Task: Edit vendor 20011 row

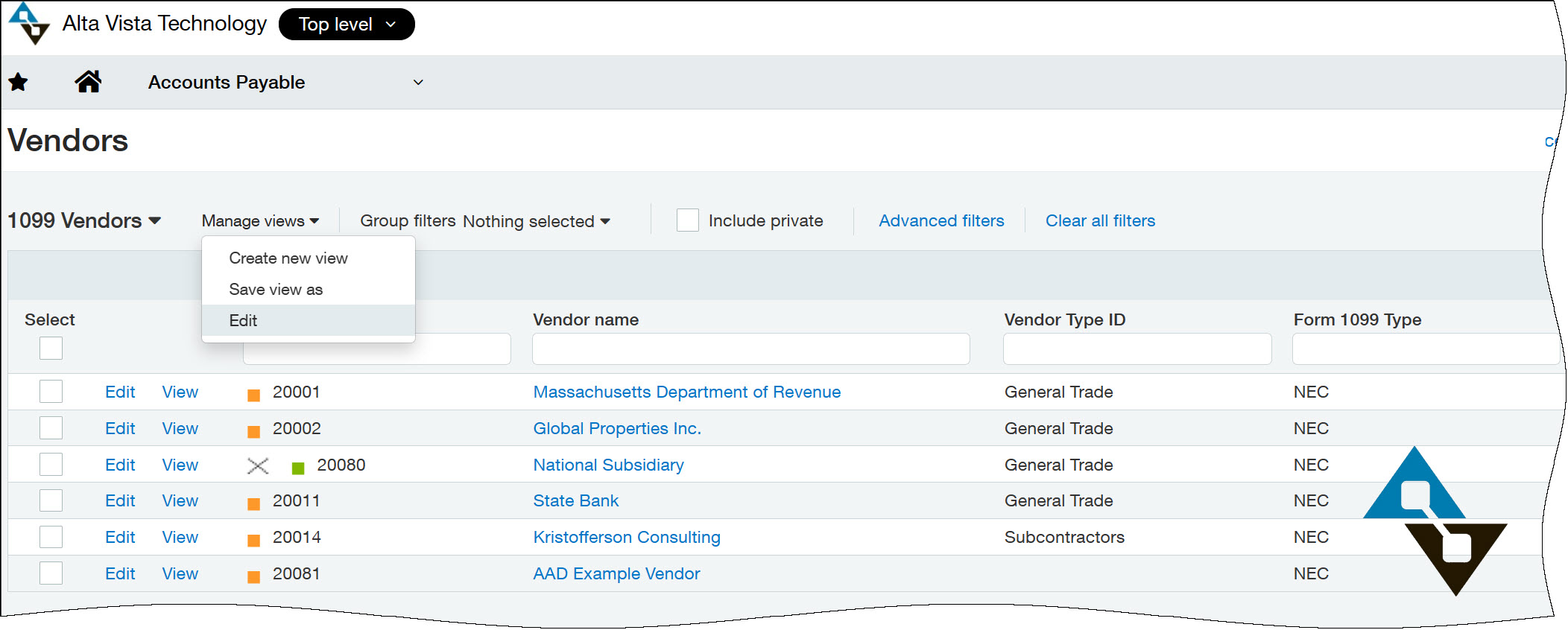Action: click(x=120, y=500)
